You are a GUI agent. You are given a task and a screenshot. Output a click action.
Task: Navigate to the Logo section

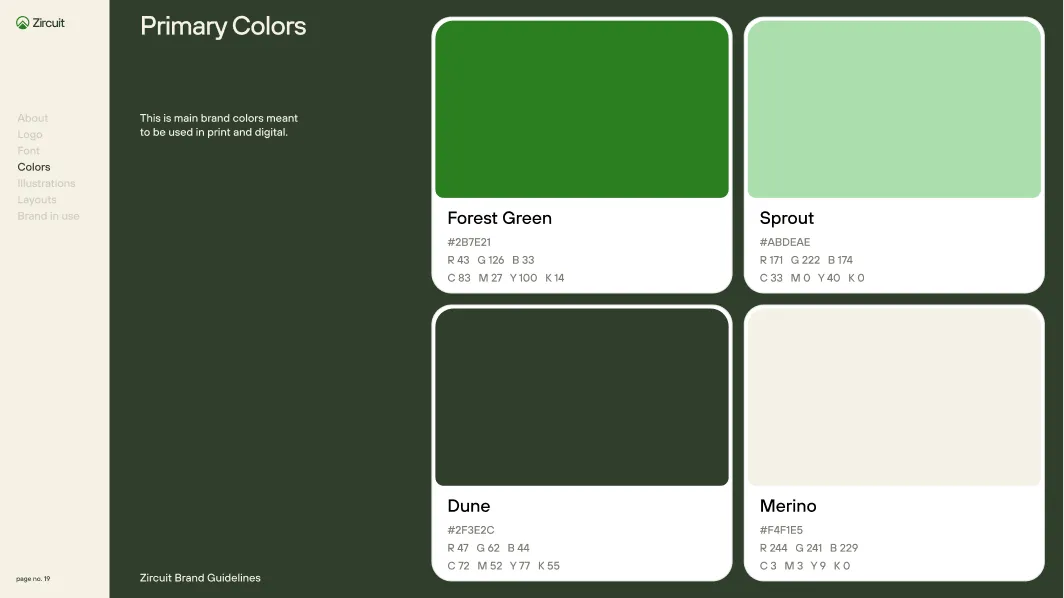29,134
